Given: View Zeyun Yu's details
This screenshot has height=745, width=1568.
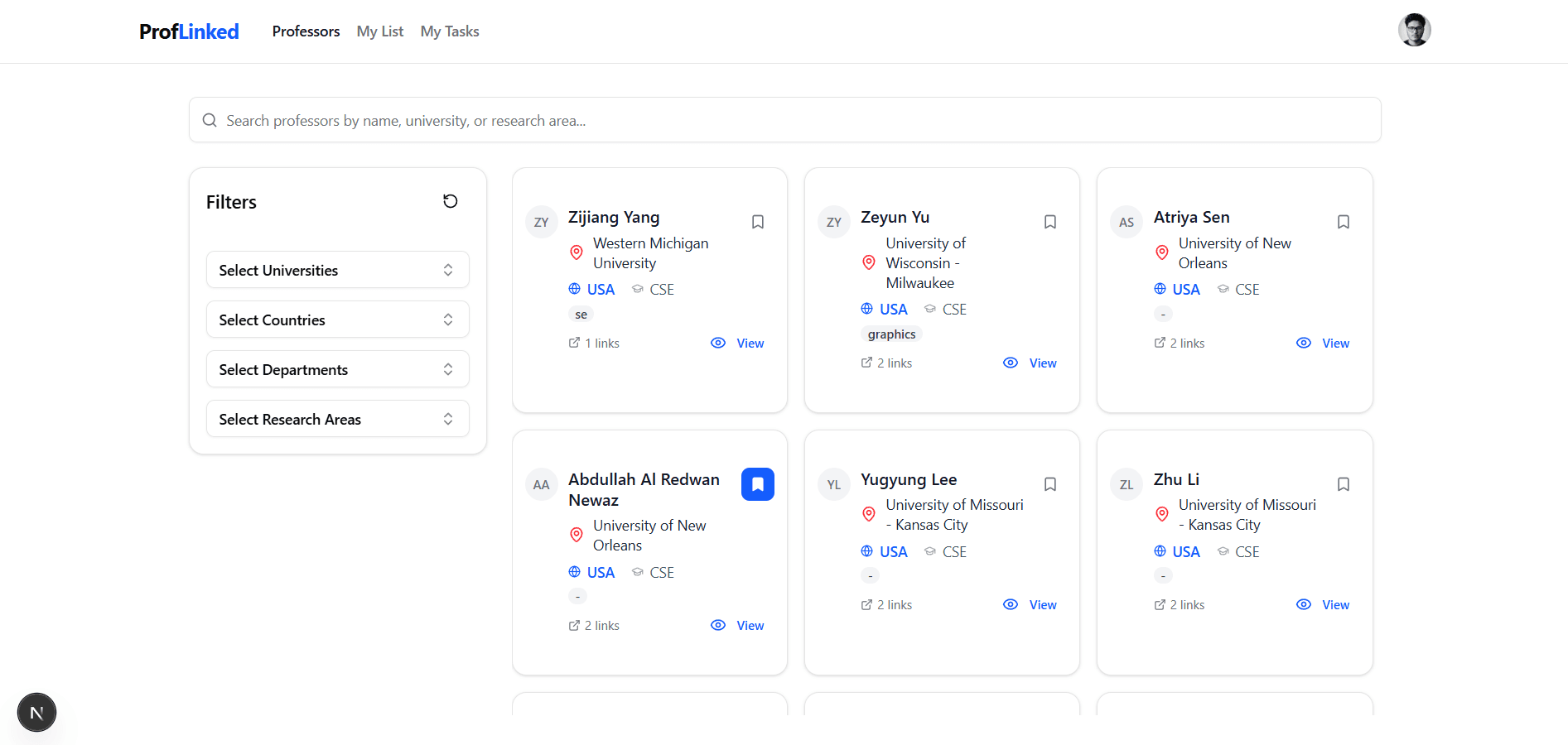Looking at the screenshot, I should pos(1030,363).
